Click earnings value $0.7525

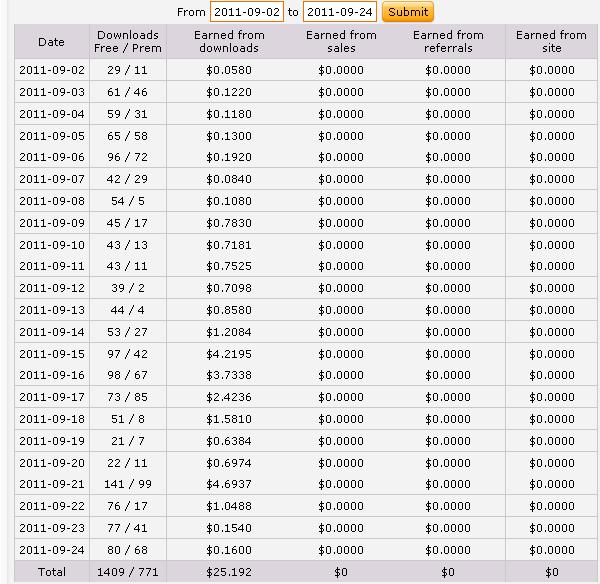[229, 266]
